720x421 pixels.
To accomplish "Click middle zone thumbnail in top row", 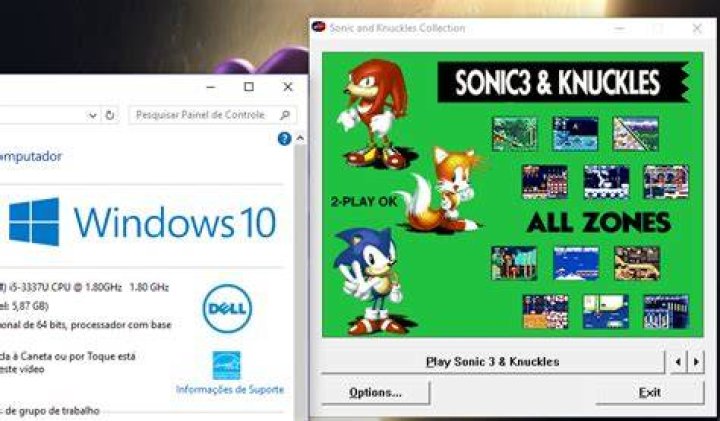I will click(575, 134).
